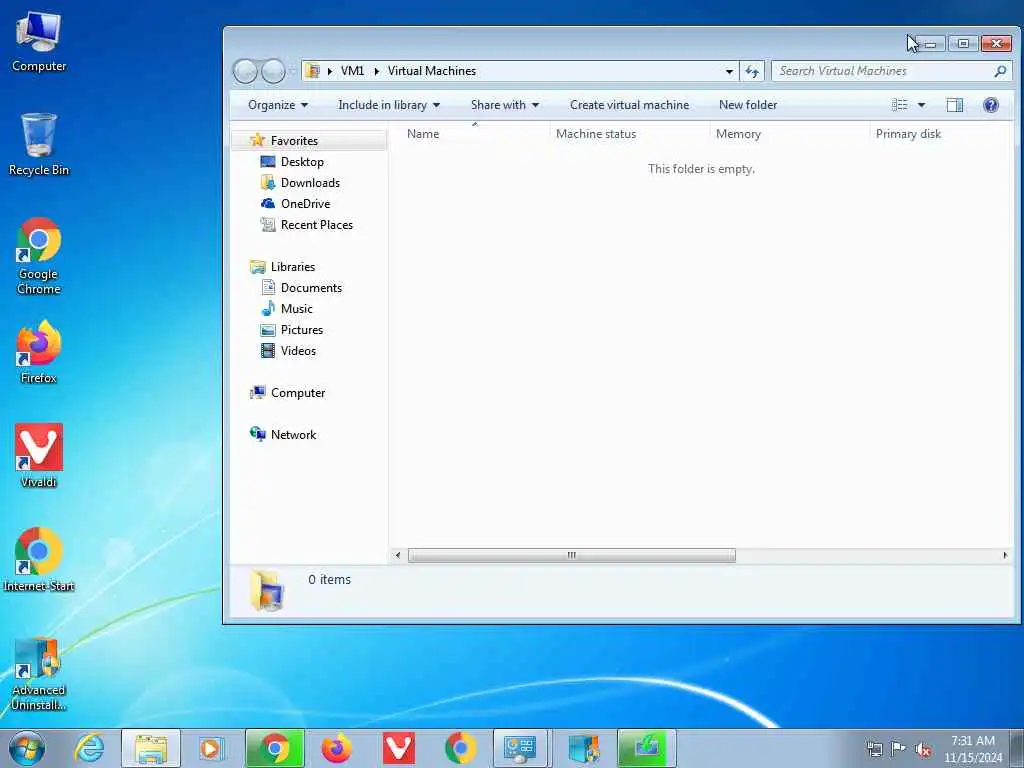The width and height of the screenshot is (1024, 768).
Task: Open Chrome taskbar icon with green highlight
Action: point(275,748)
